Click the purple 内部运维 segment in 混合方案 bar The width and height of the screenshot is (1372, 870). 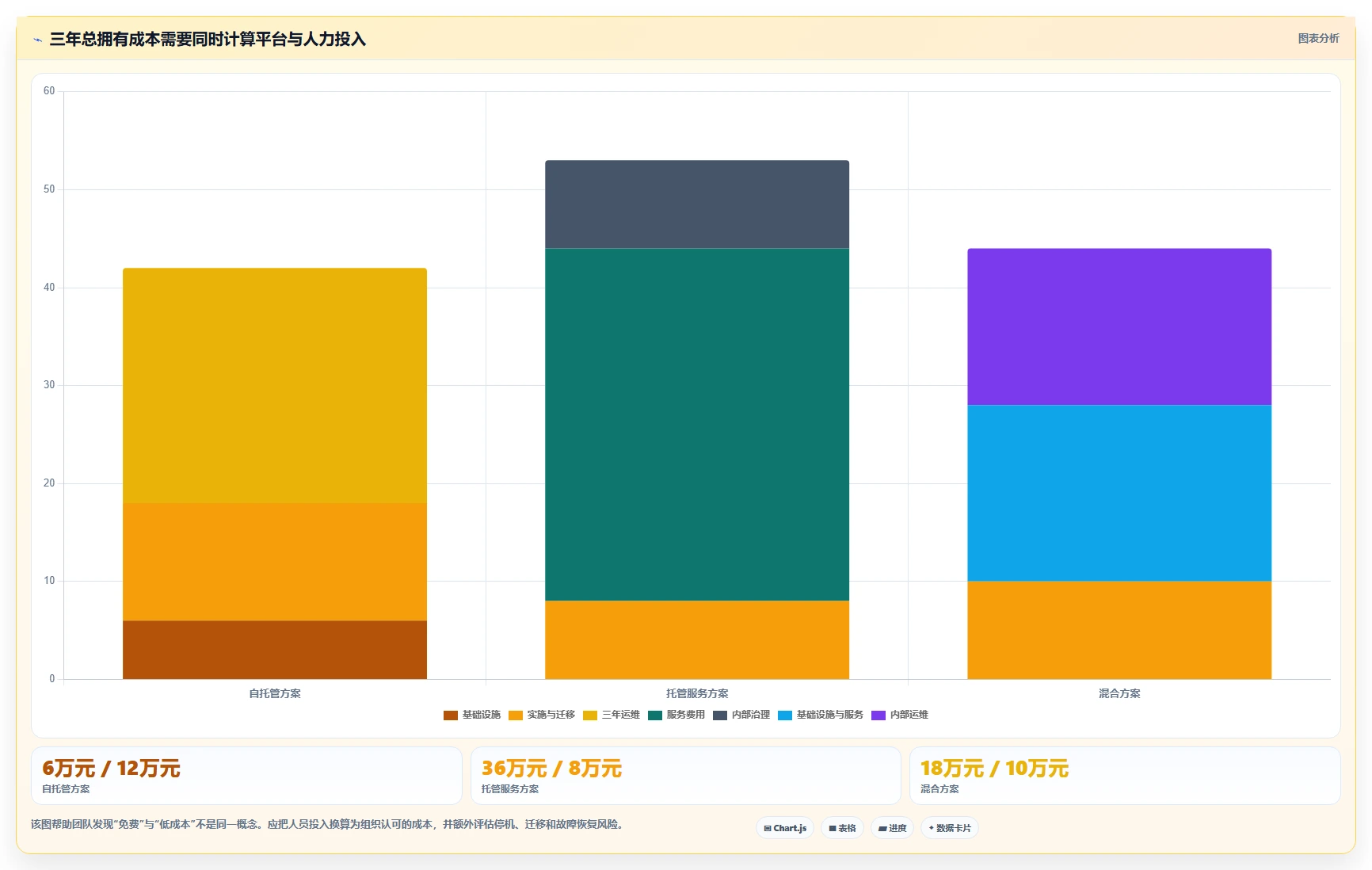(1119, 327)
